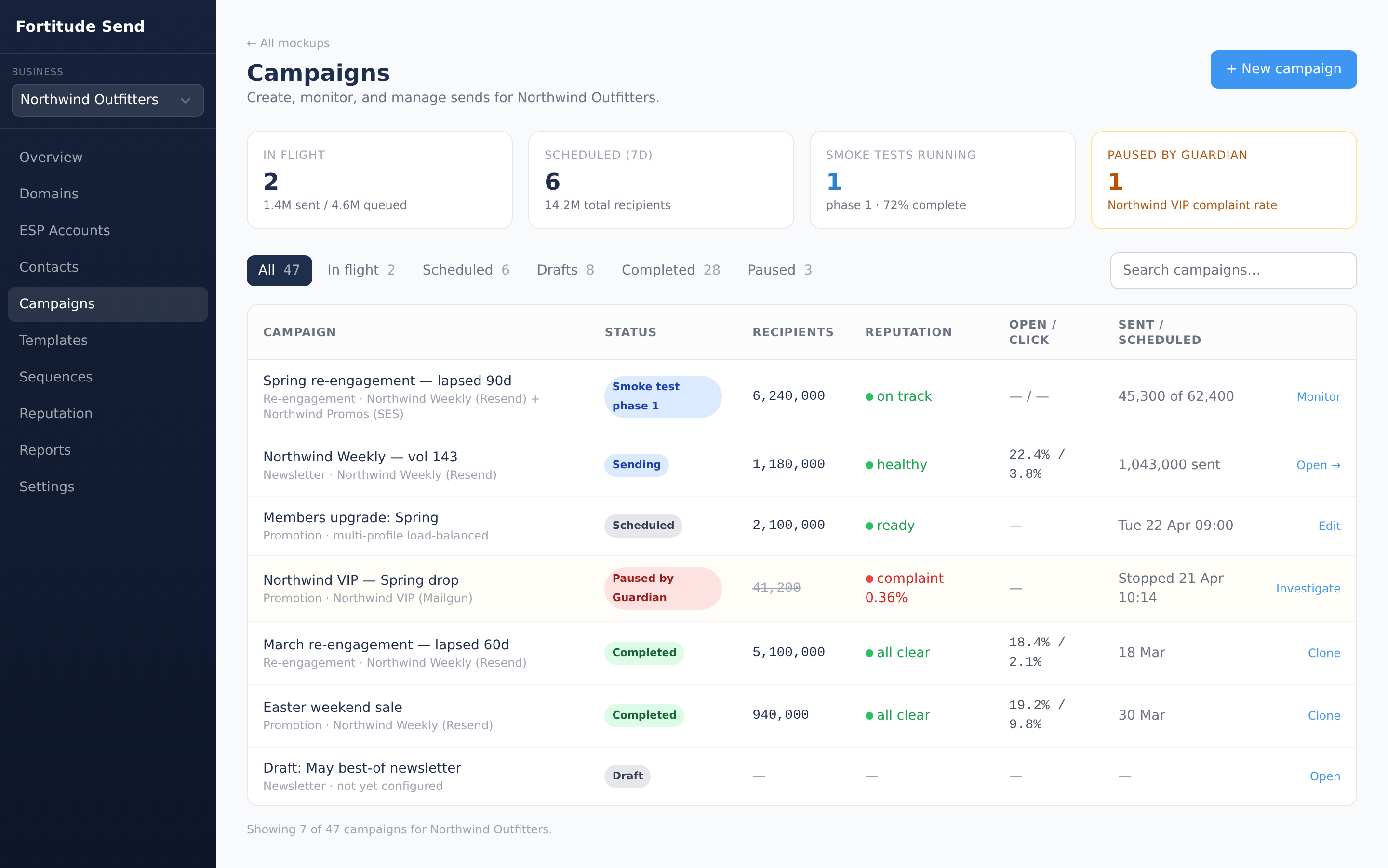The height and width of the screenshot is (868, 1388).
Task: Switch to the Scheduled 6 tab
Action: (x=466, y=270)
